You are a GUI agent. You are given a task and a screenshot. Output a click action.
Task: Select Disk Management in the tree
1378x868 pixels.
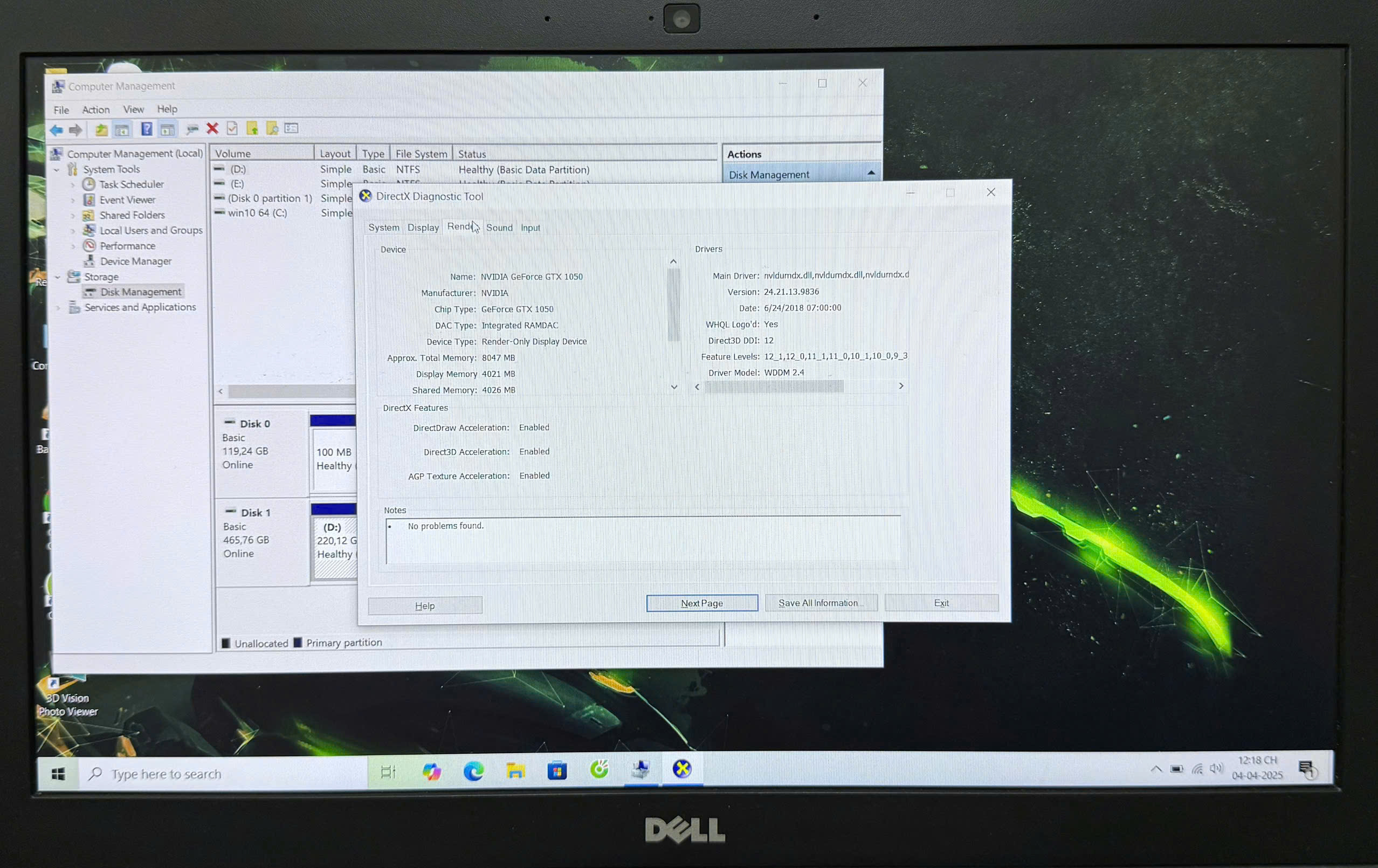[141, 292]
